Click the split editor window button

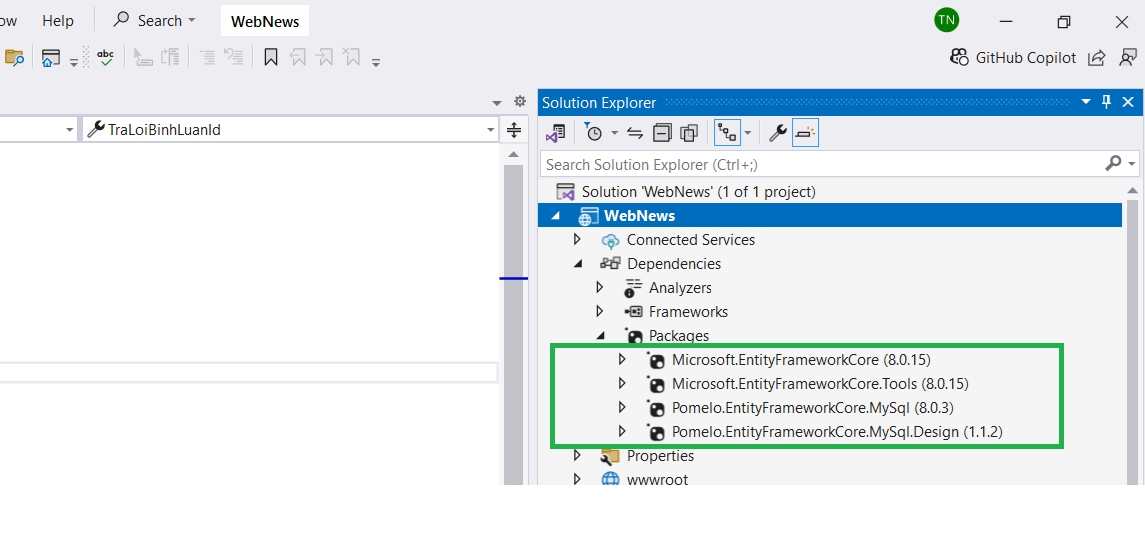point(513,131)
